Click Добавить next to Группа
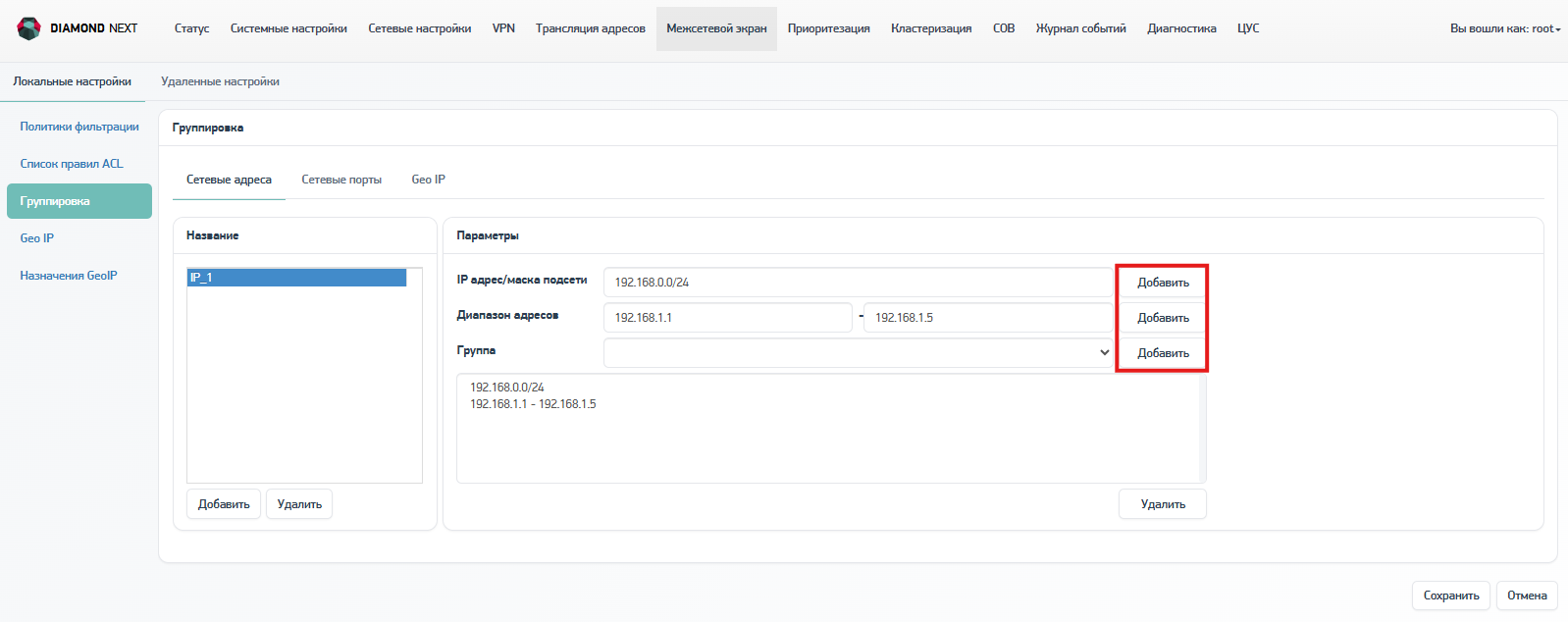1568x622 pixels. tap(1163, 353)
